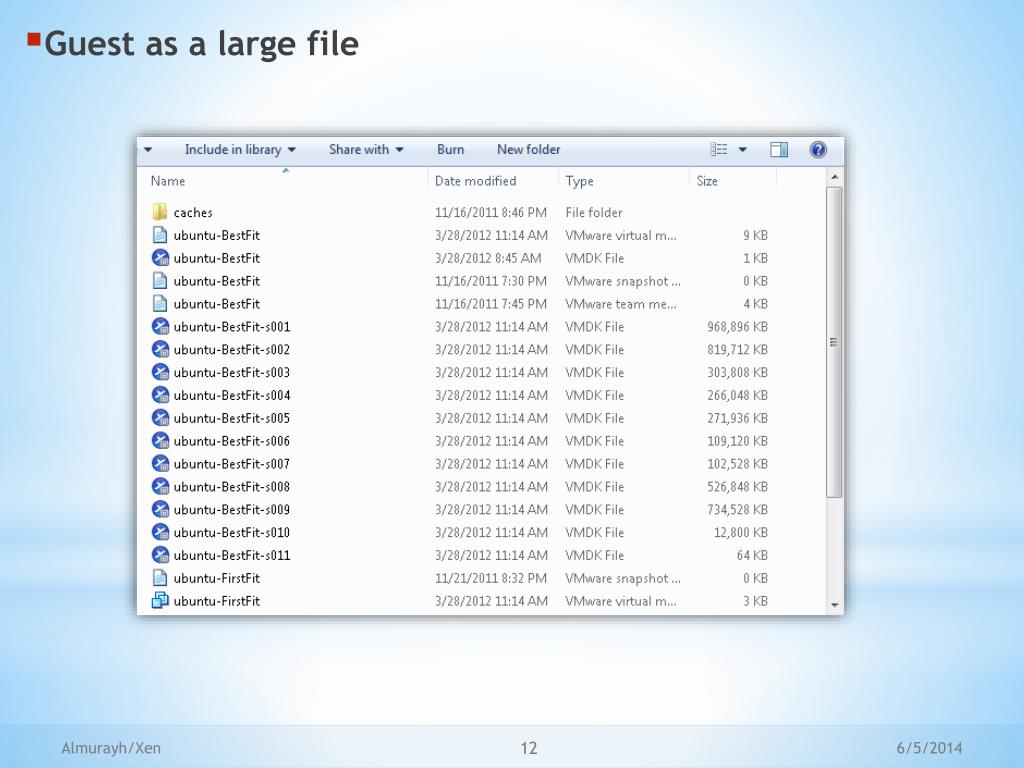Click the 11/21/2011 8:32 PM date

pyautogui.click(x=491, y=578)
